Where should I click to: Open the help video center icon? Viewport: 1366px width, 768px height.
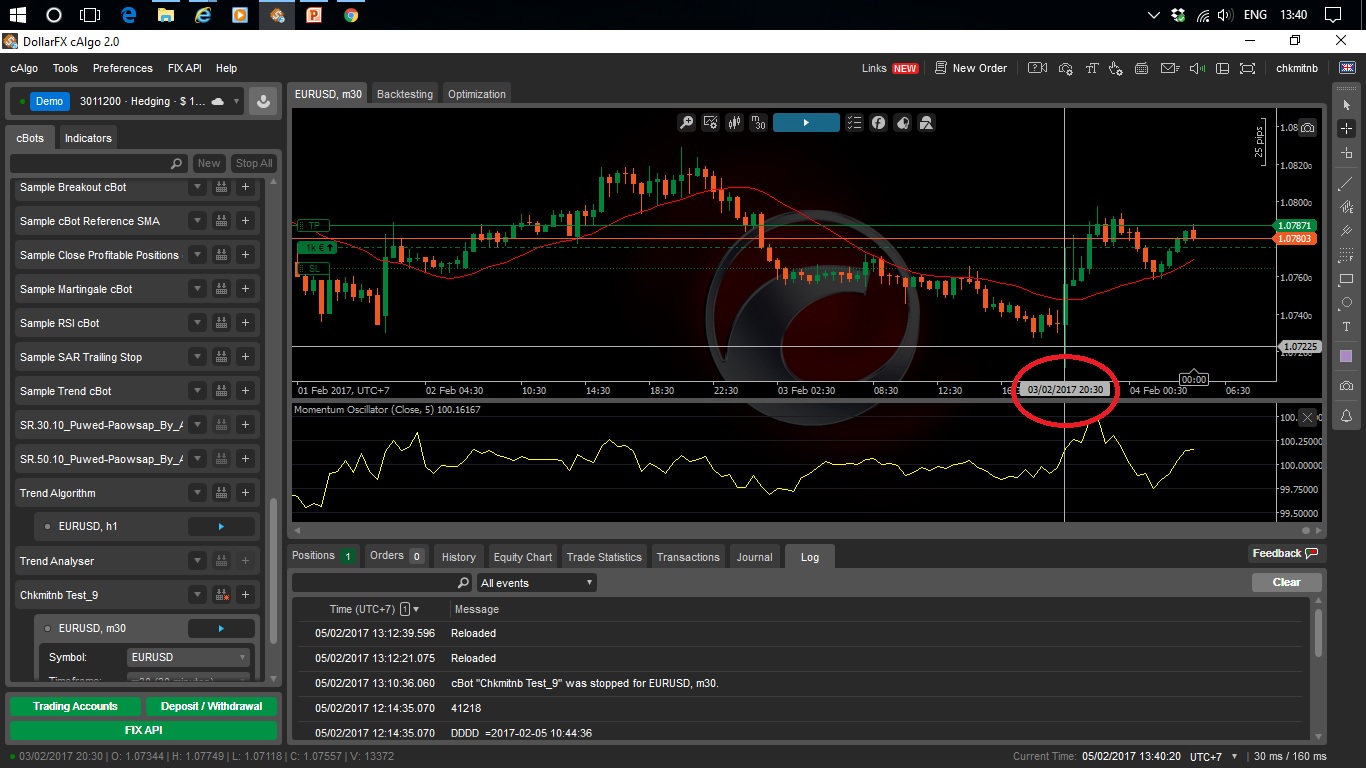click(x=1038, y=68)
